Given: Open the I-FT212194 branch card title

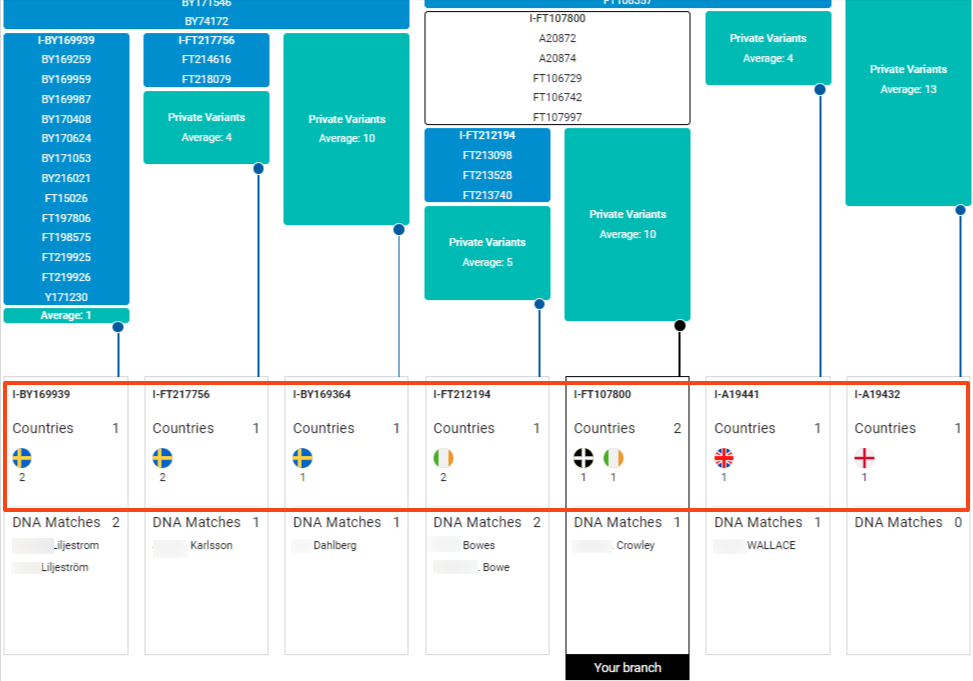Looking at the screenshot, I should point(462,394).
